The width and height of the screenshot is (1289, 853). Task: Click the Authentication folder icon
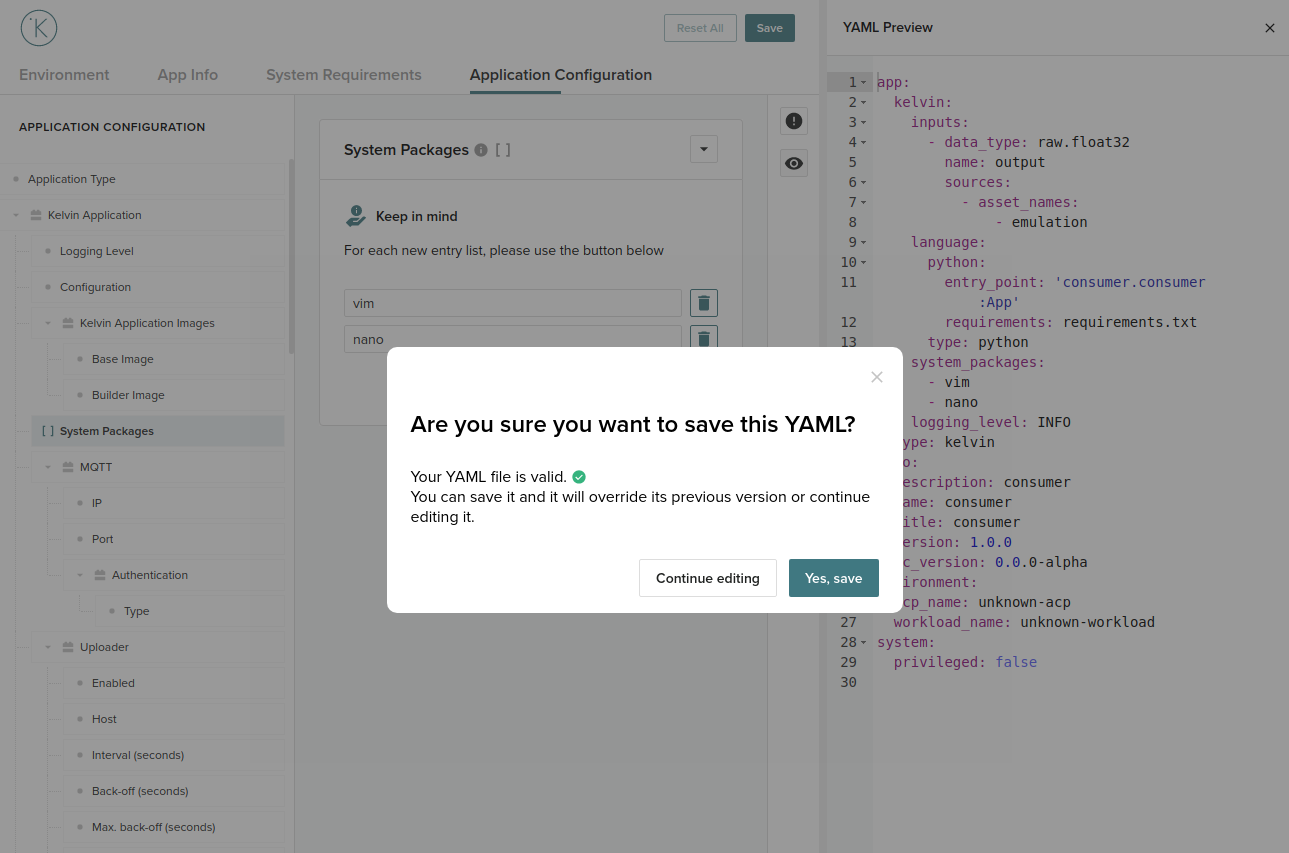pyautogui.click(x=100, y=575)
